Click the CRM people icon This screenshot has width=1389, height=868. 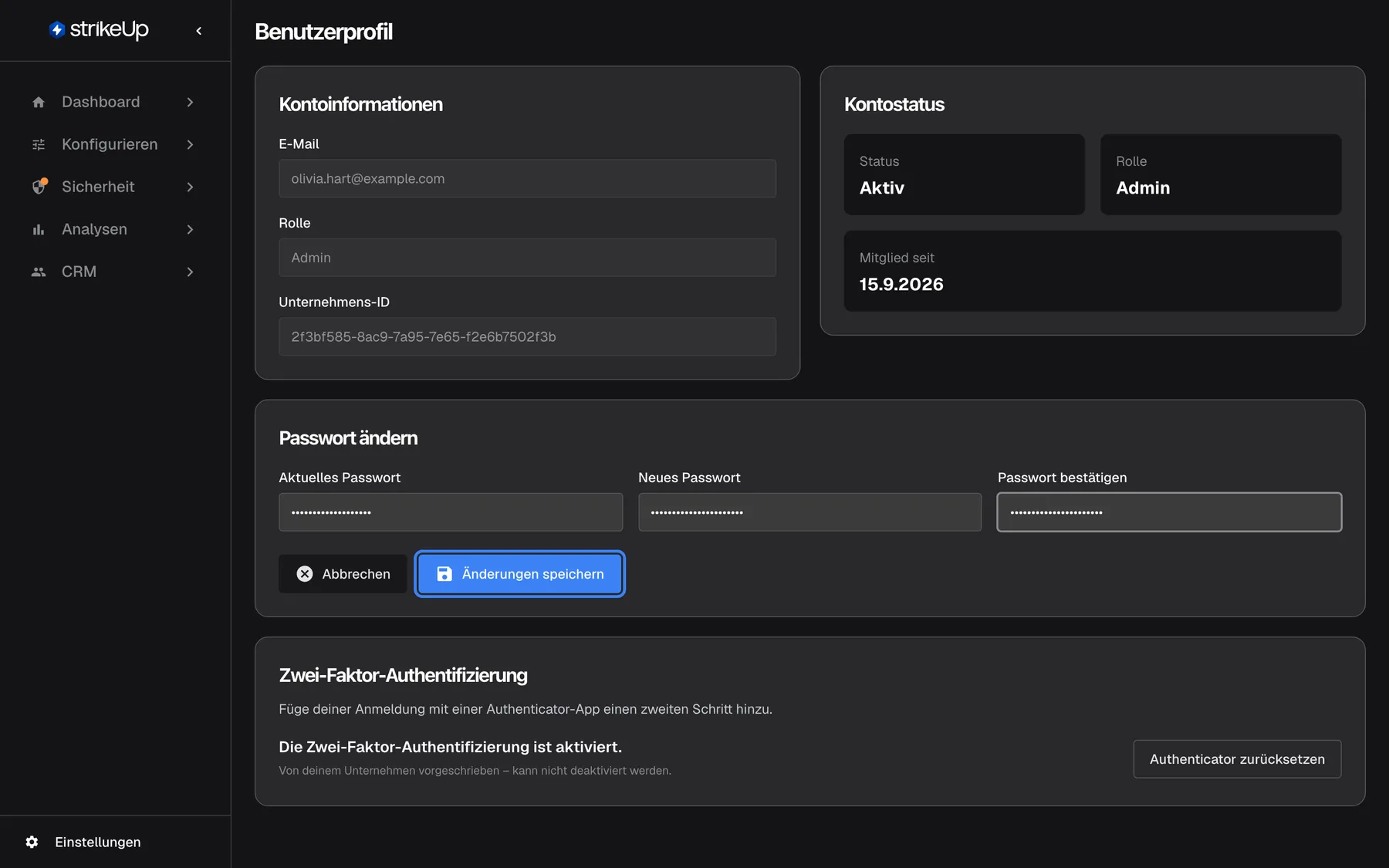pyautogui.click(x=39, y=272)
